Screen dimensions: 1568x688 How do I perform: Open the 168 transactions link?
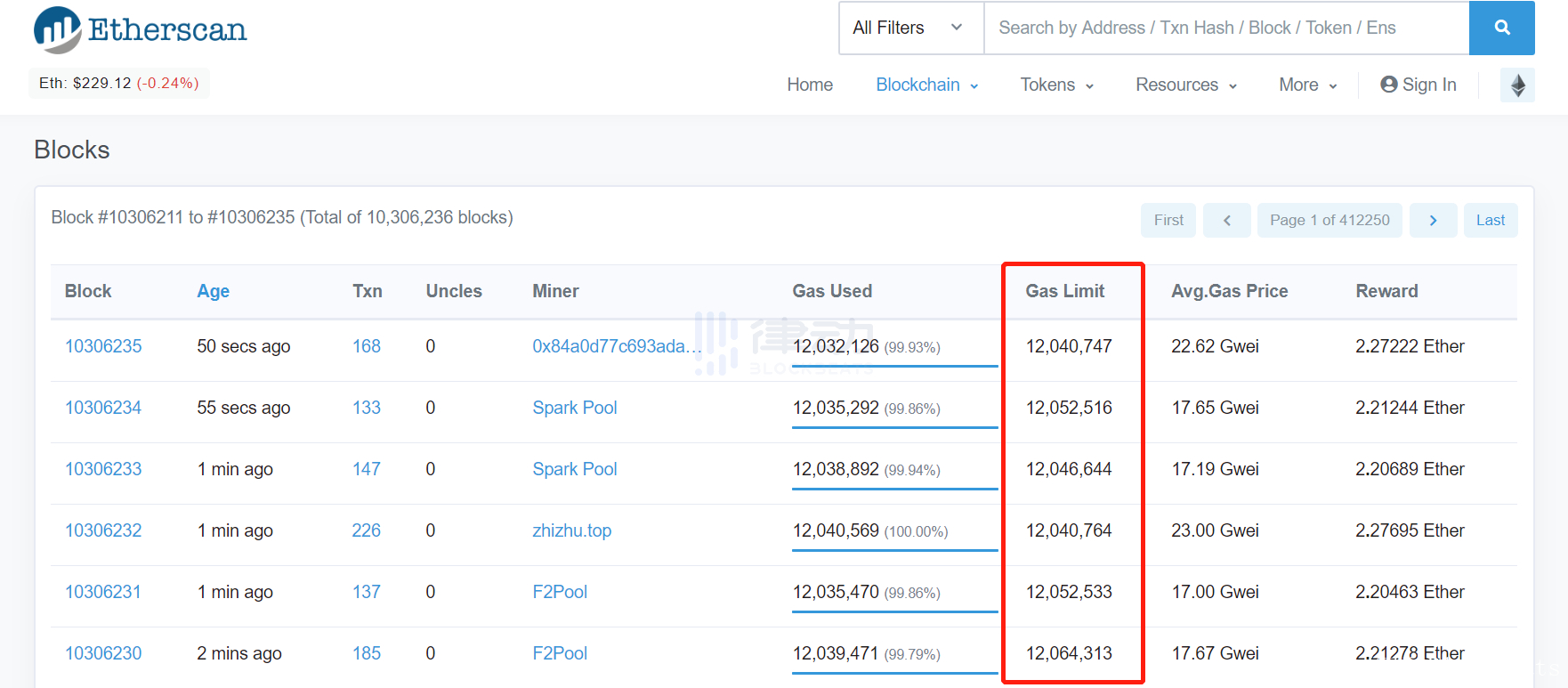367,346
